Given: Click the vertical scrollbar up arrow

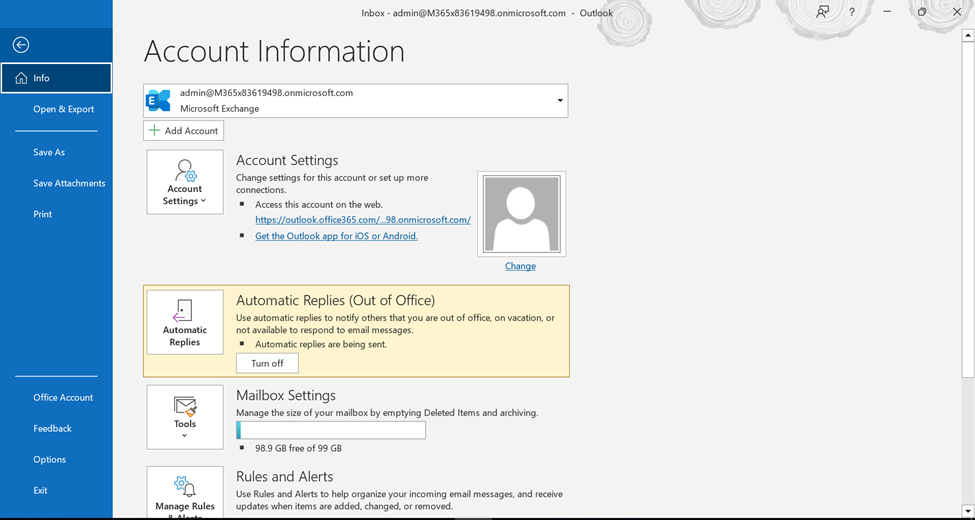Looking at the screenshot, I should tap(968, 37).
